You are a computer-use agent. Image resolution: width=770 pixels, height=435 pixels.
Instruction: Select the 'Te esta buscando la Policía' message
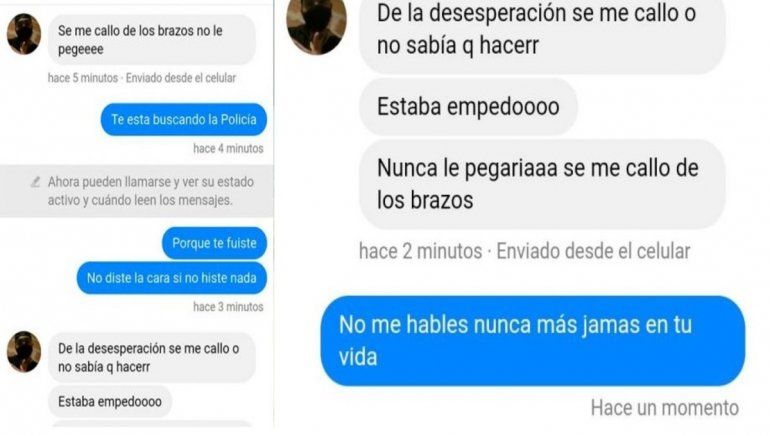click(184, 119)
